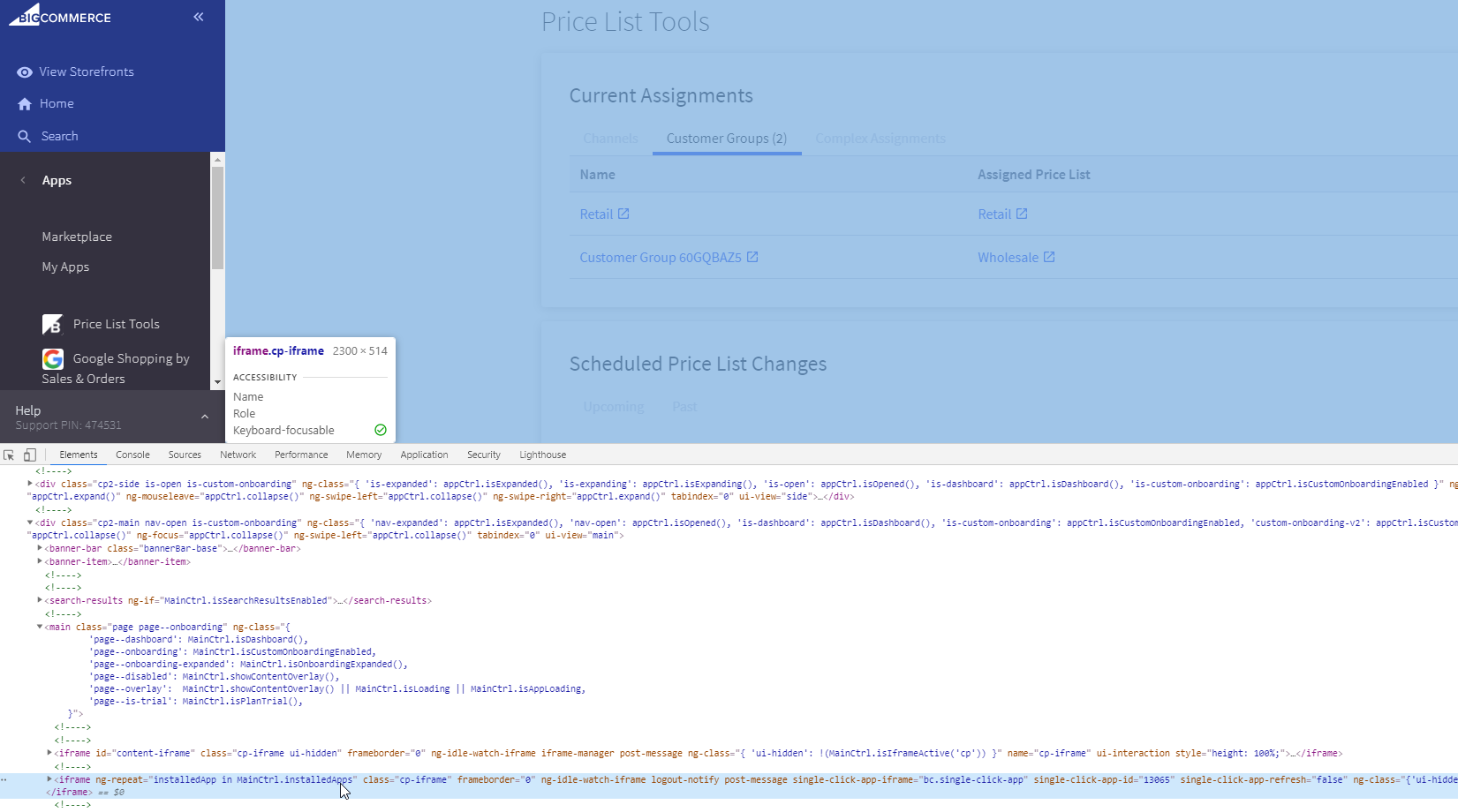Click the Assigned Price List column header
This screenshot has width=1458, height=812.
(x=1034, y=175)
